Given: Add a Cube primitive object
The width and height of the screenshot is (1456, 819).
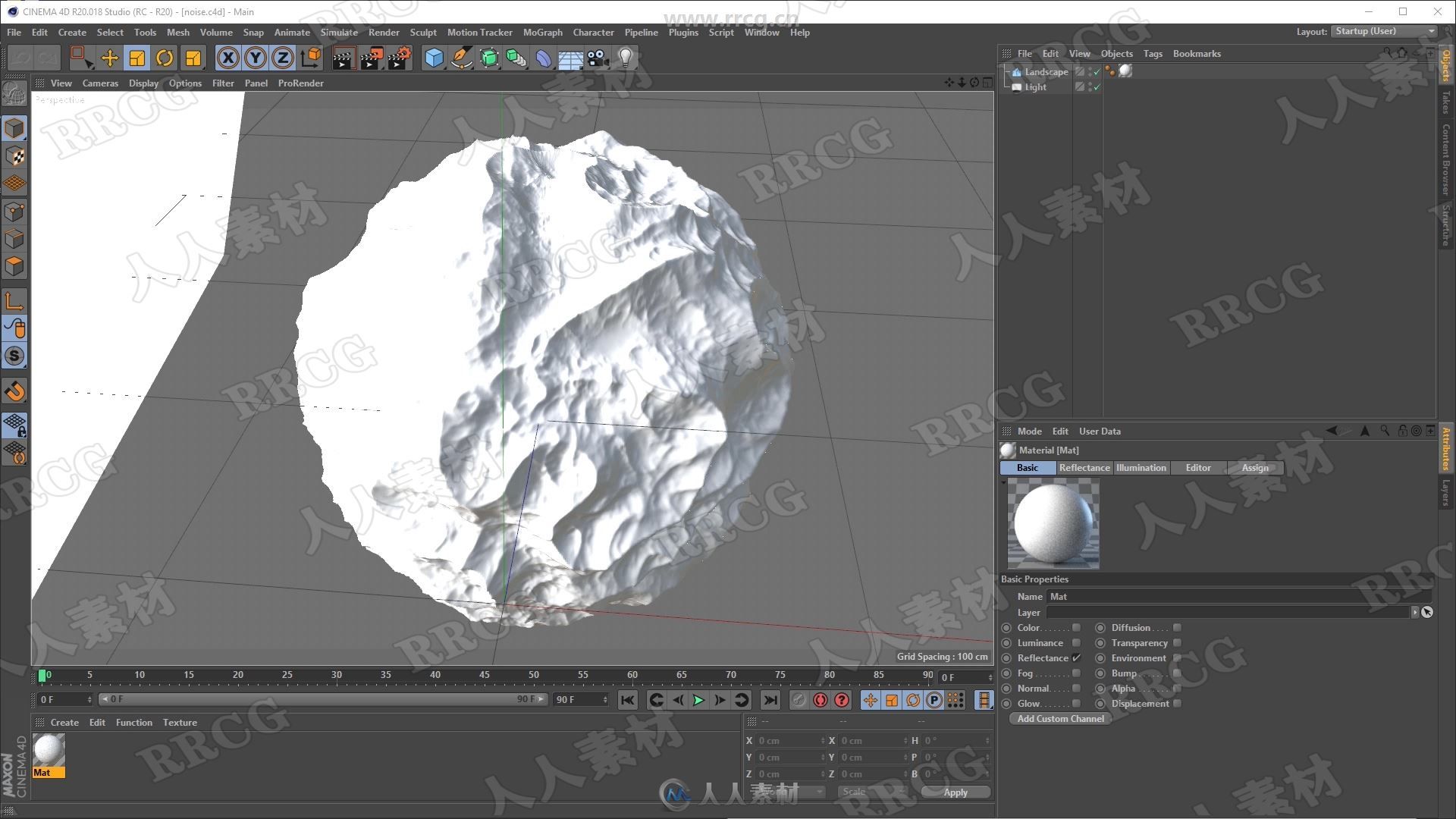Looking at the screenshot, I should pyautogui.click(x=434, y=58).
